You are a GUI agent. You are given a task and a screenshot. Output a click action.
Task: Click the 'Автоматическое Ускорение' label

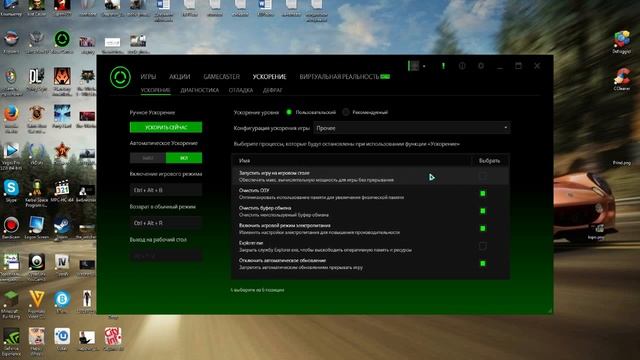tap(164, 143)
